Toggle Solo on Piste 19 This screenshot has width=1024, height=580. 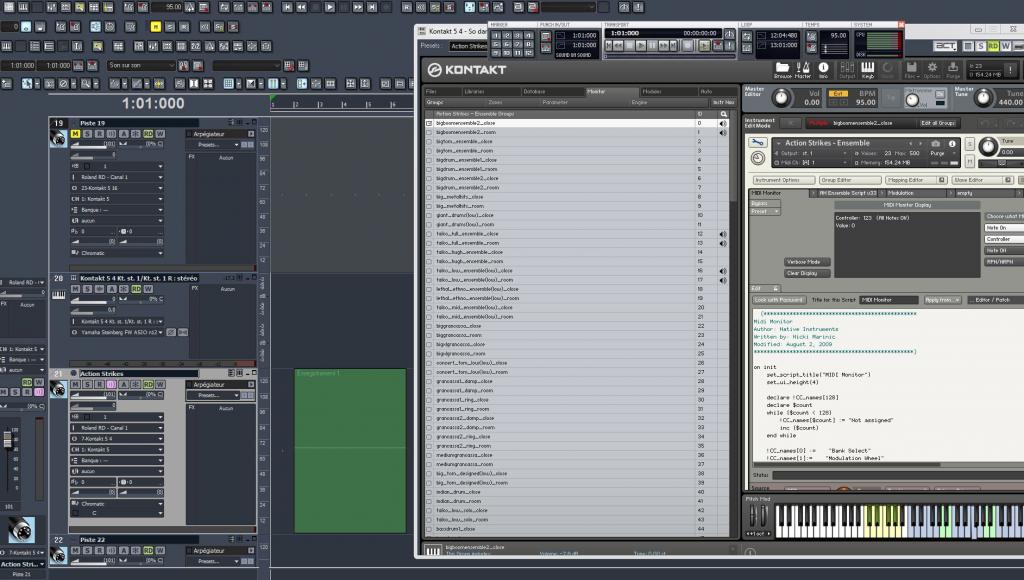click(88, 134)
